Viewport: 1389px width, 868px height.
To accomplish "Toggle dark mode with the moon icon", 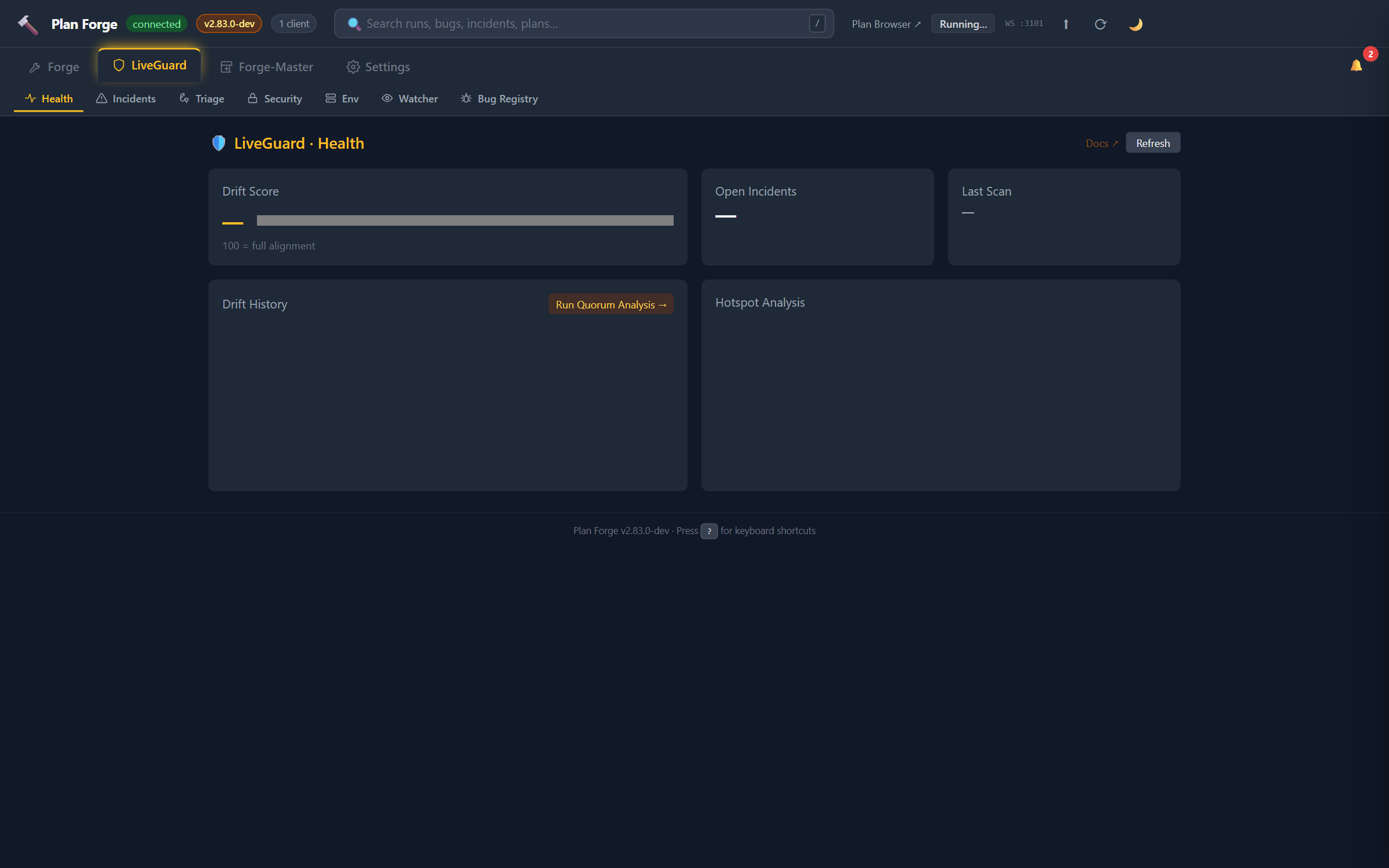I will tap(1136, 24).
